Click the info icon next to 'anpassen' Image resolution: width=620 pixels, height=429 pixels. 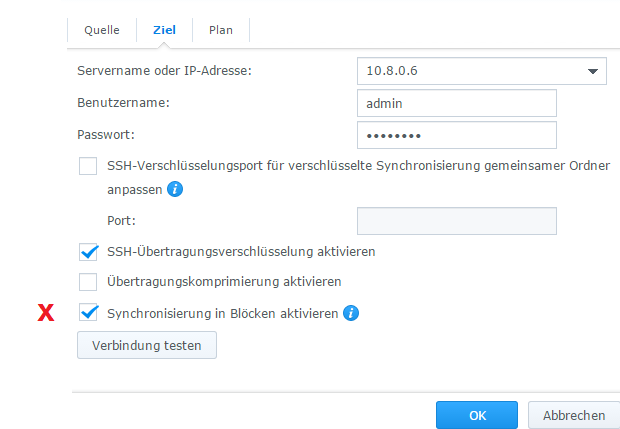175,187
